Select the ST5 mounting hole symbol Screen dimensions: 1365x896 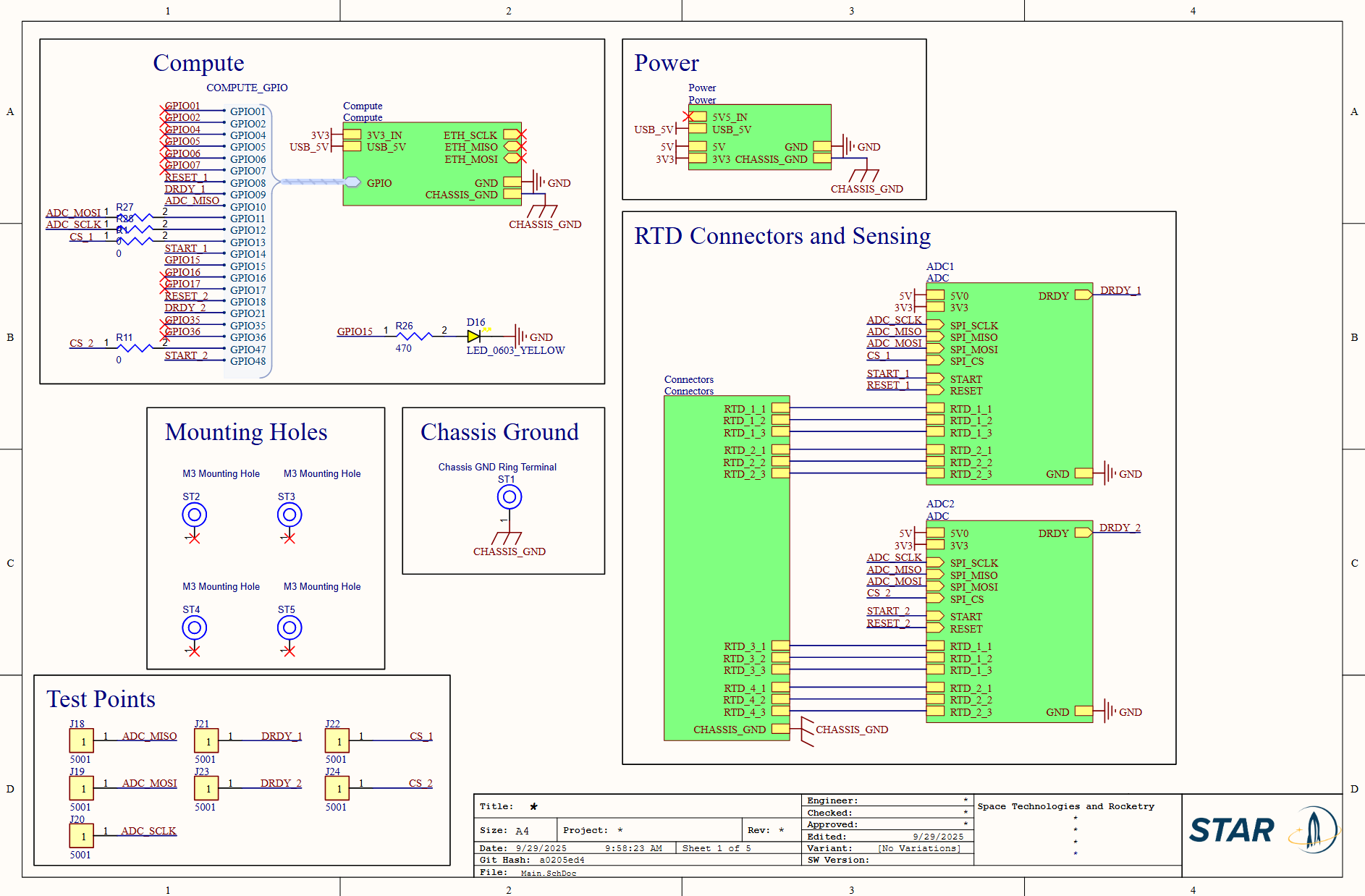(289, 628)
